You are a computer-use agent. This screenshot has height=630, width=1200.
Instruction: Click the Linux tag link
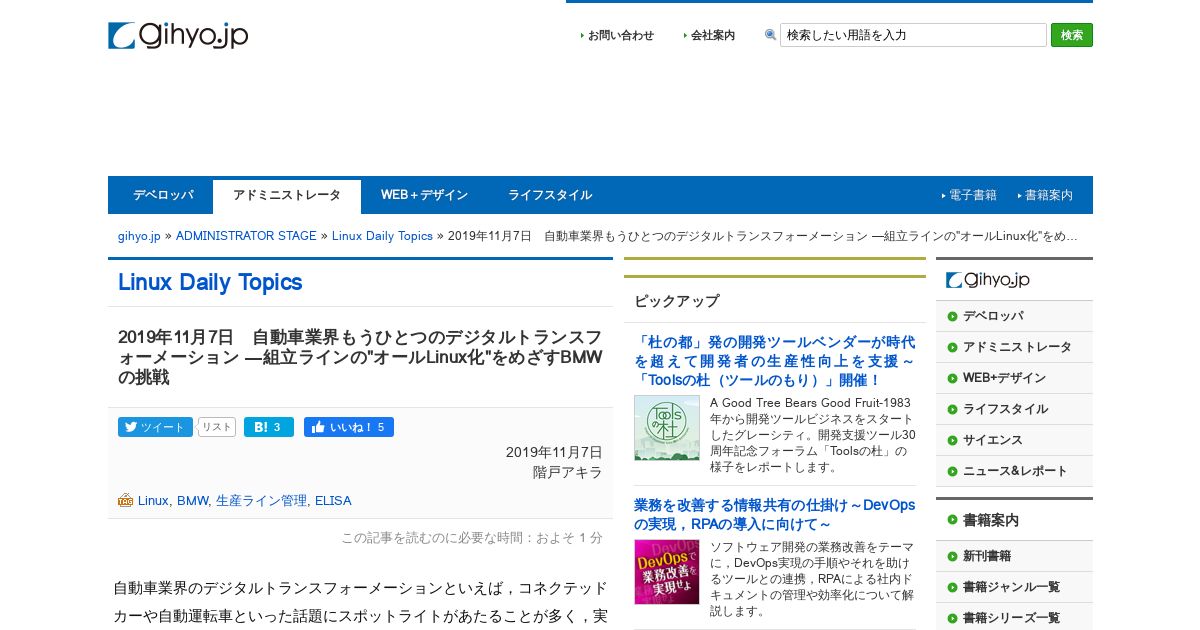tap(153, 500)
